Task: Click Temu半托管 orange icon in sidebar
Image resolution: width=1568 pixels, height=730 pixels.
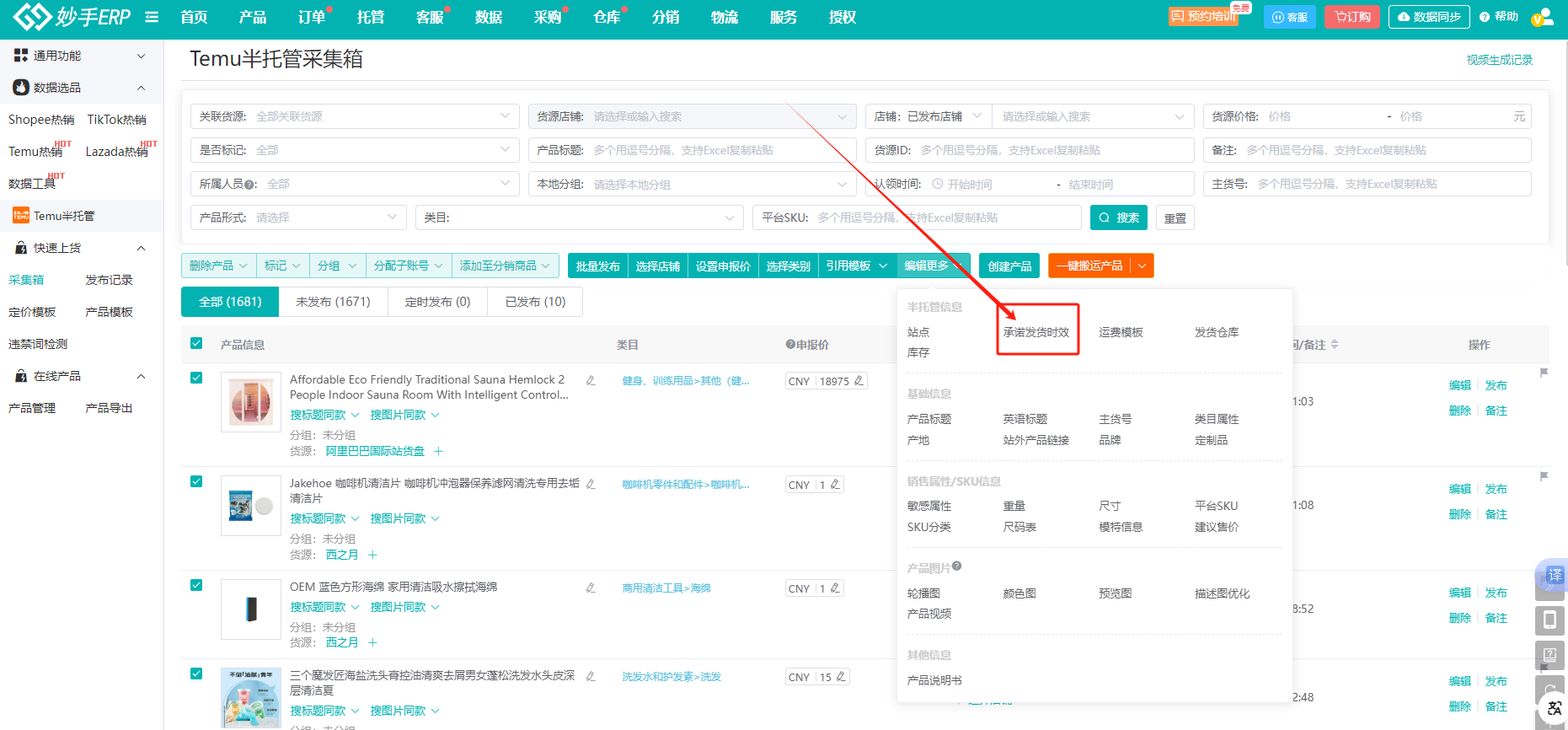Action: tap(21, 216)
